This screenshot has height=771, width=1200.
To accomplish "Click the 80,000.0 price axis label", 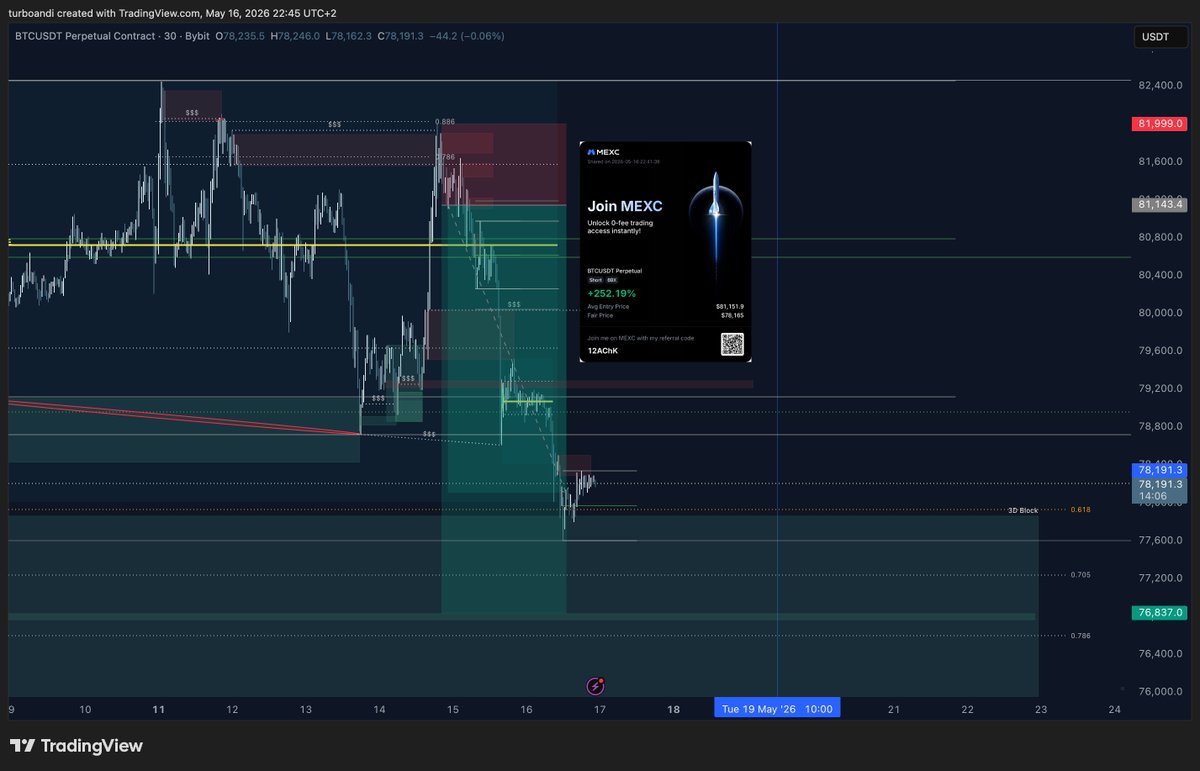I will 1160,312.
